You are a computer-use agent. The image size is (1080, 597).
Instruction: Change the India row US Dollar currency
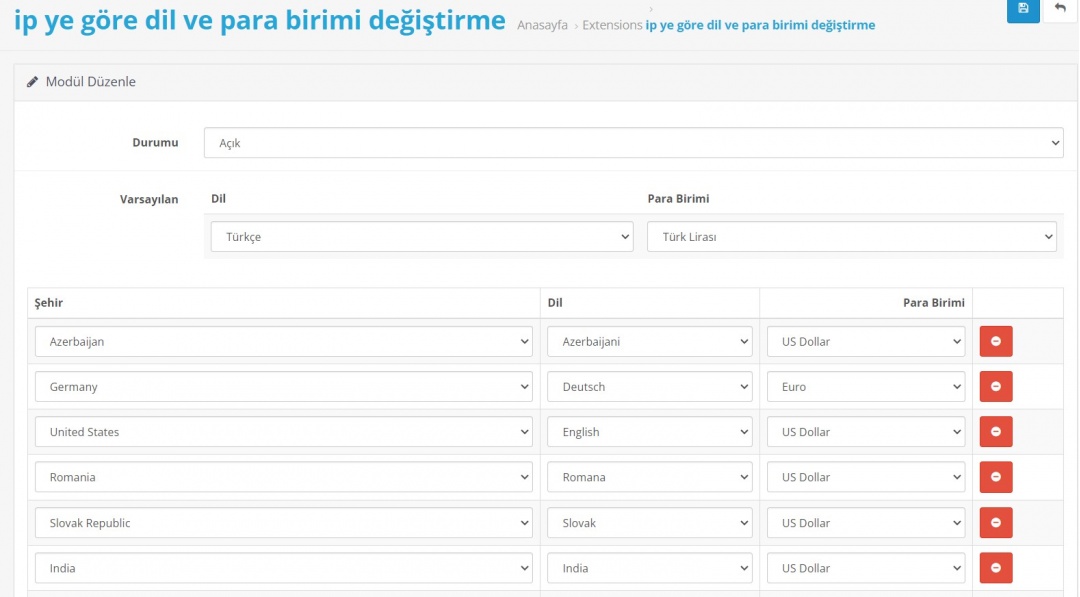[x=865, y=568]
